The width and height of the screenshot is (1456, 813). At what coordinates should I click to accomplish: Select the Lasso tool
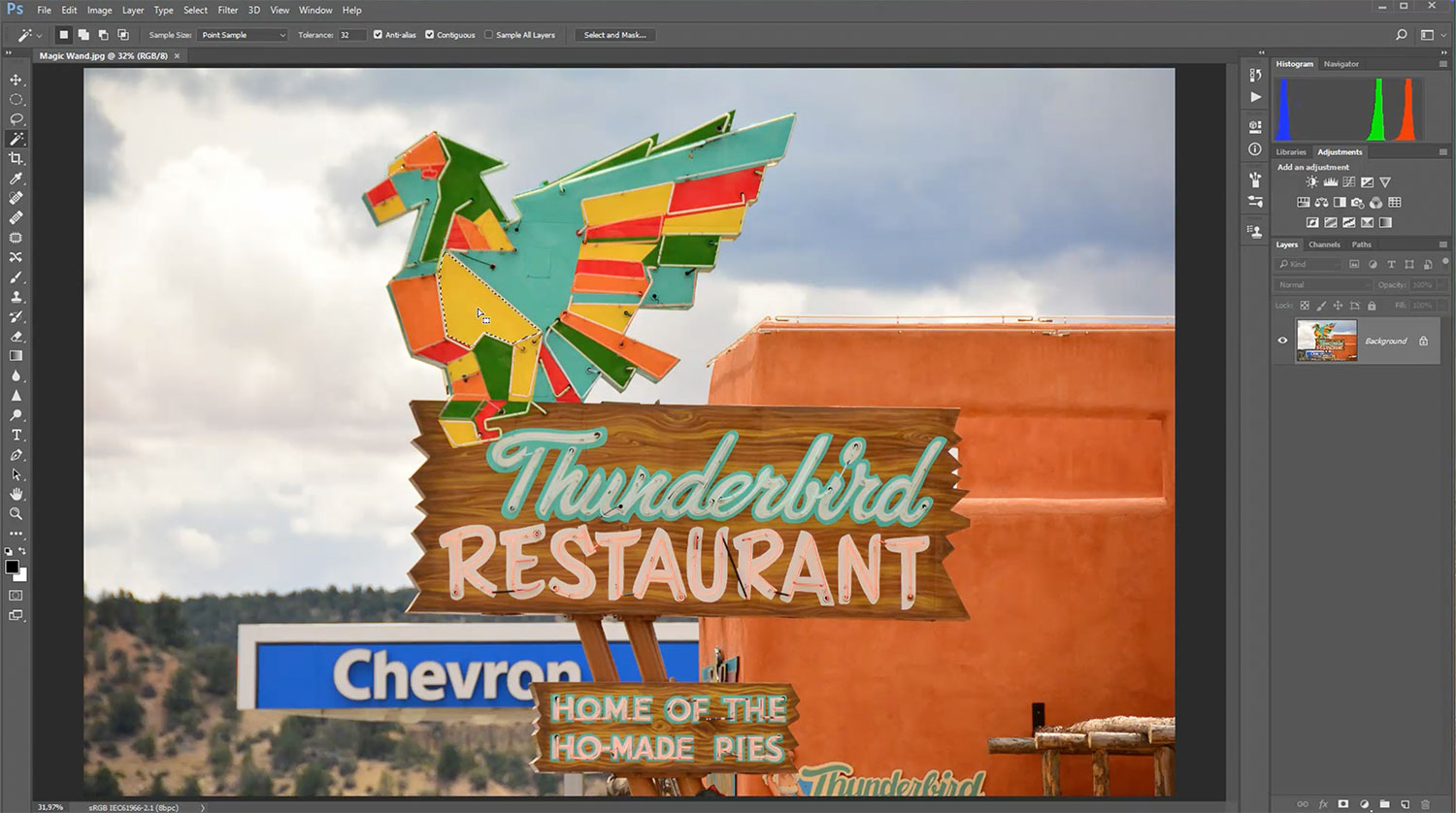click(16, 119)
